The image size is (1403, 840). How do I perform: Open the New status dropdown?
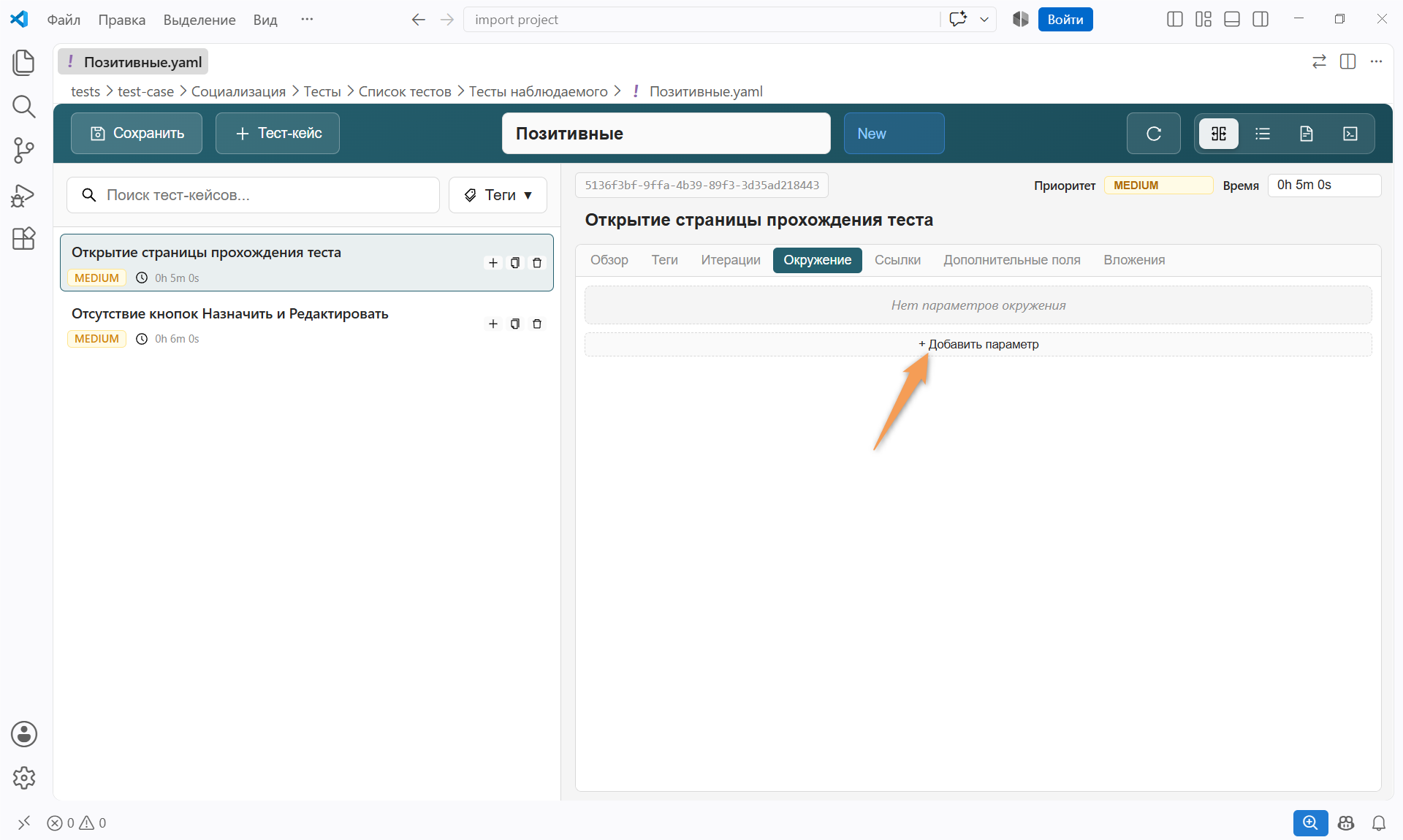(894, 134)
